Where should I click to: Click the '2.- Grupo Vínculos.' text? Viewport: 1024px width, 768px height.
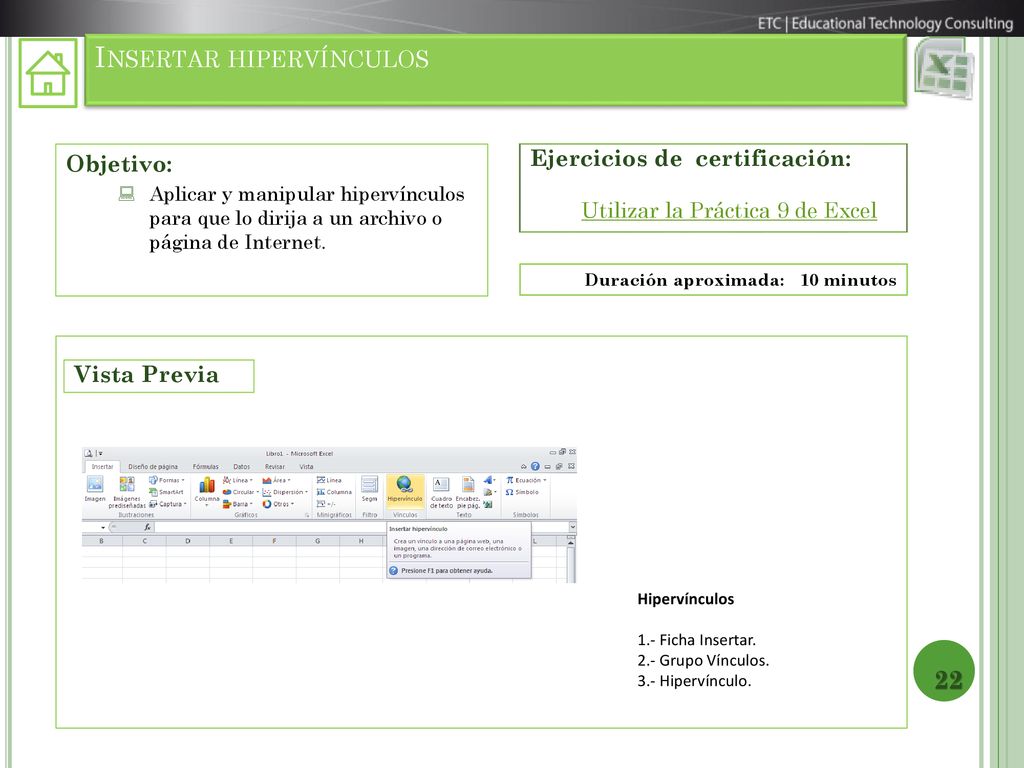point(703,660)
